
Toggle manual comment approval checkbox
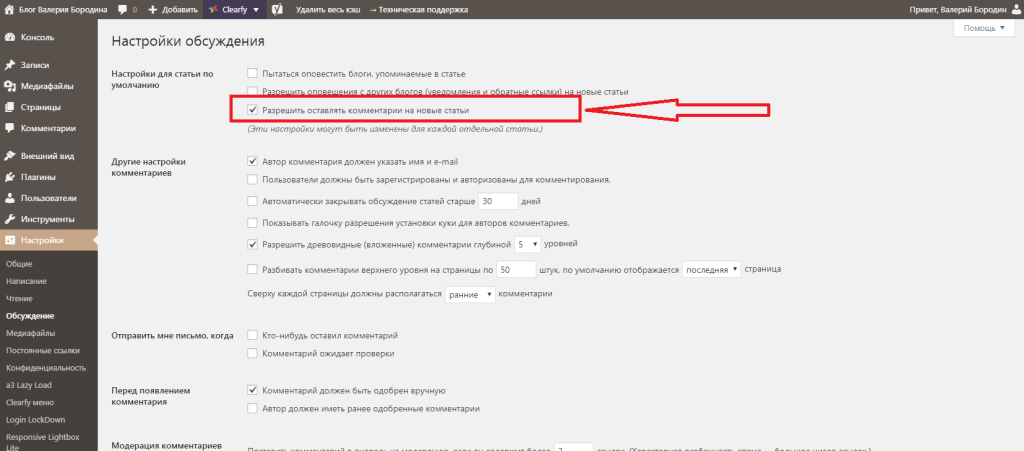[x=252, y=390]
